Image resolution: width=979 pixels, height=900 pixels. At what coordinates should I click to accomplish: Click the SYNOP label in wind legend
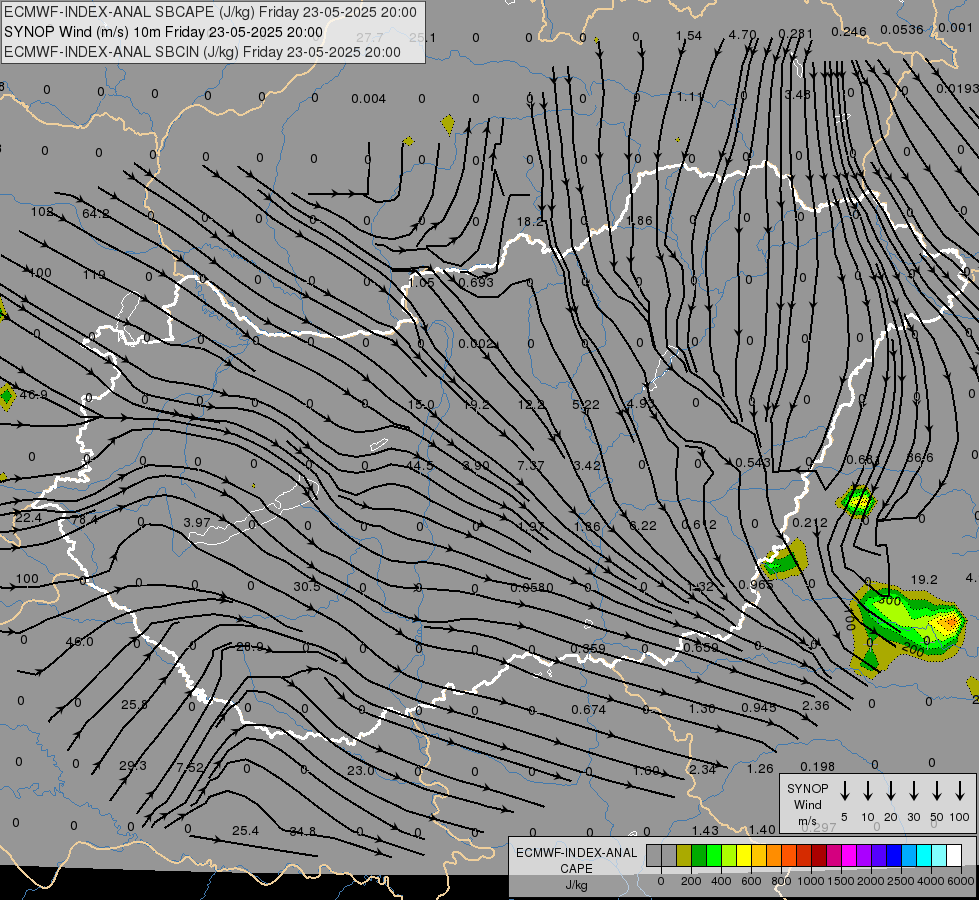tap(807, 788)
